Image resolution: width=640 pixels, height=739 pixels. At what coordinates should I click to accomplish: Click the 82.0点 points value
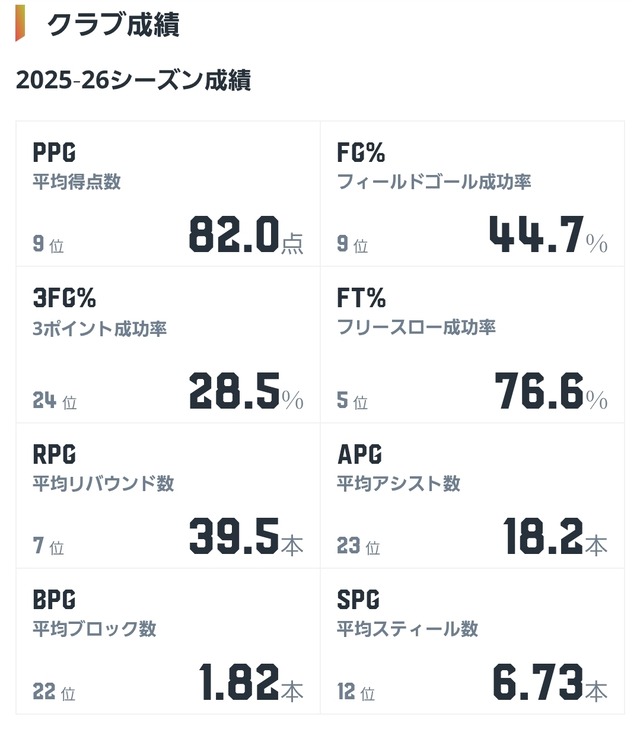pyautogui.click(x=246, y=235)
